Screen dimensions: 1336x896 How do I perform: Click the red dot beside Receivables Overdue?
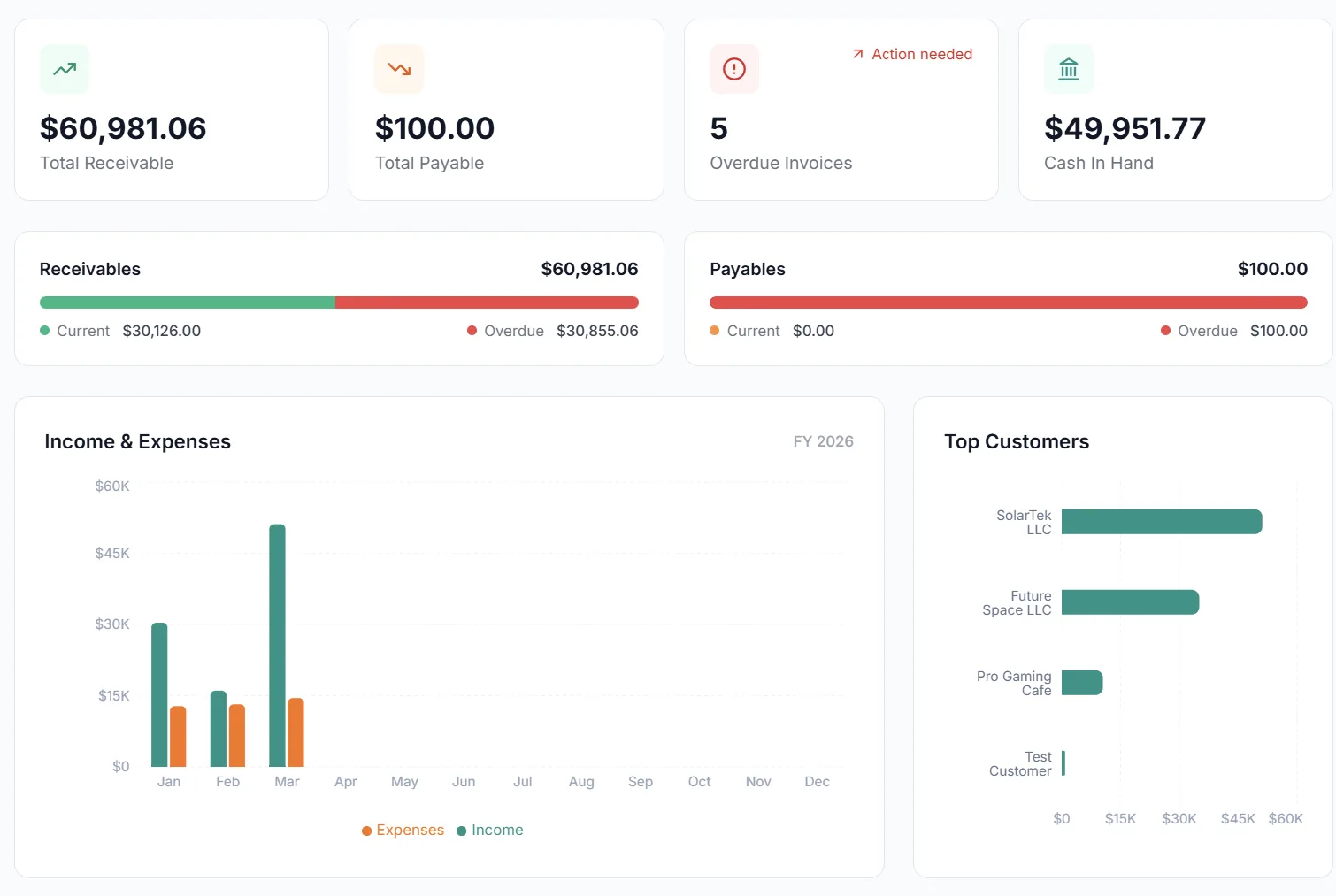click(472, 331)
